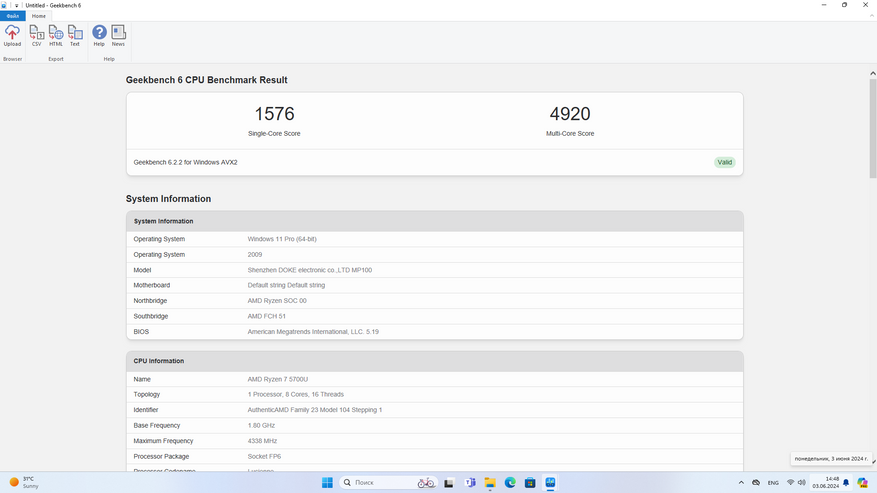Open the quick access toolbar dropdown

(x=16, y=5)
